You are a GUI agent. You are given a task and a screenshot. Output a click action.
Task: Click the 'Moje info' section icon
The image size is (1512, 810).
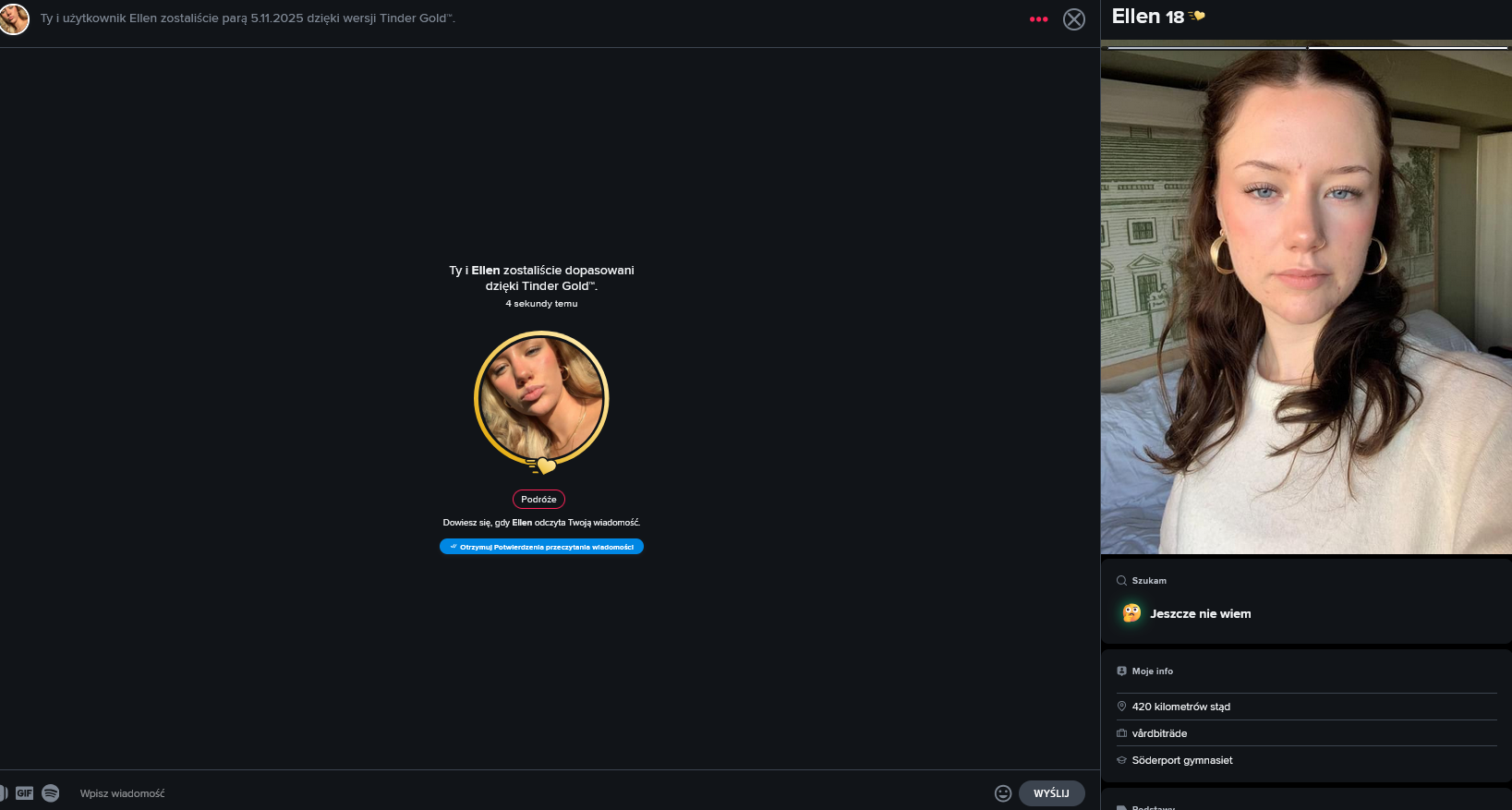(1121, 671)
